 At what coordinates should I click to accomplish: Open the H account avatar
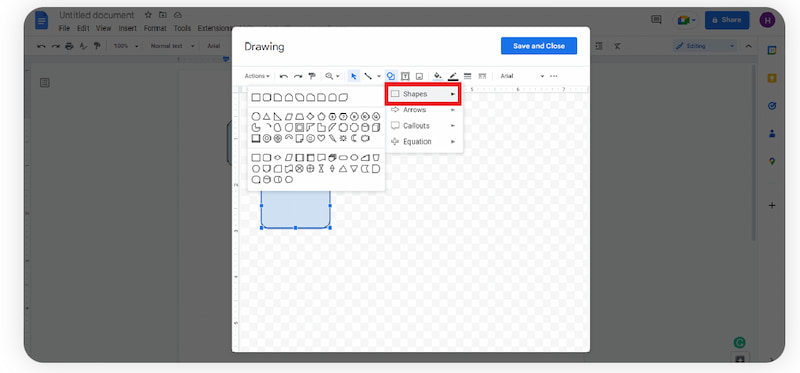click(767, 20)
